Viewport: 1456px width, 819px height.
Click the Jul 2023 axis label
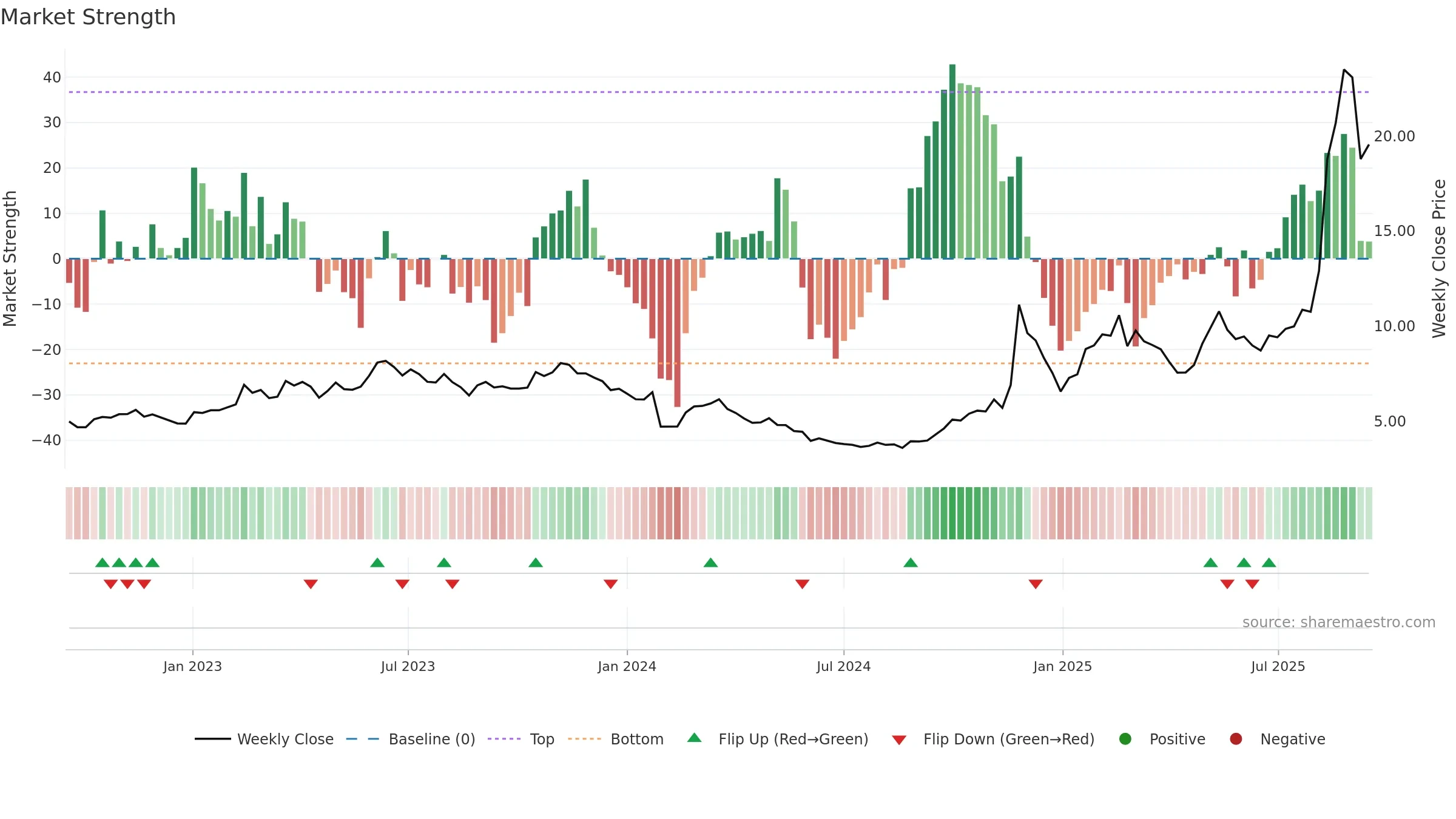click(x=408, y=667)
